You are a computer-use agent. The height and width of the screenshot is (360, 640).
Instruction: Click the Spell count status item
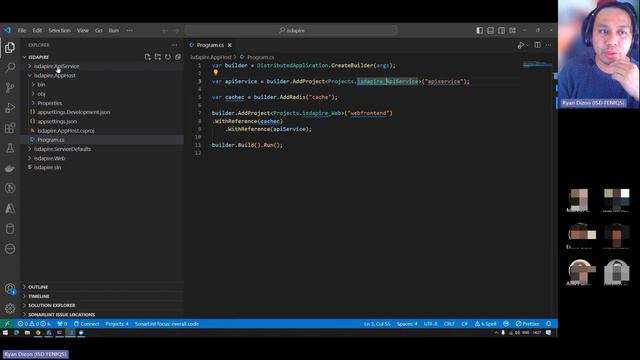485,324
